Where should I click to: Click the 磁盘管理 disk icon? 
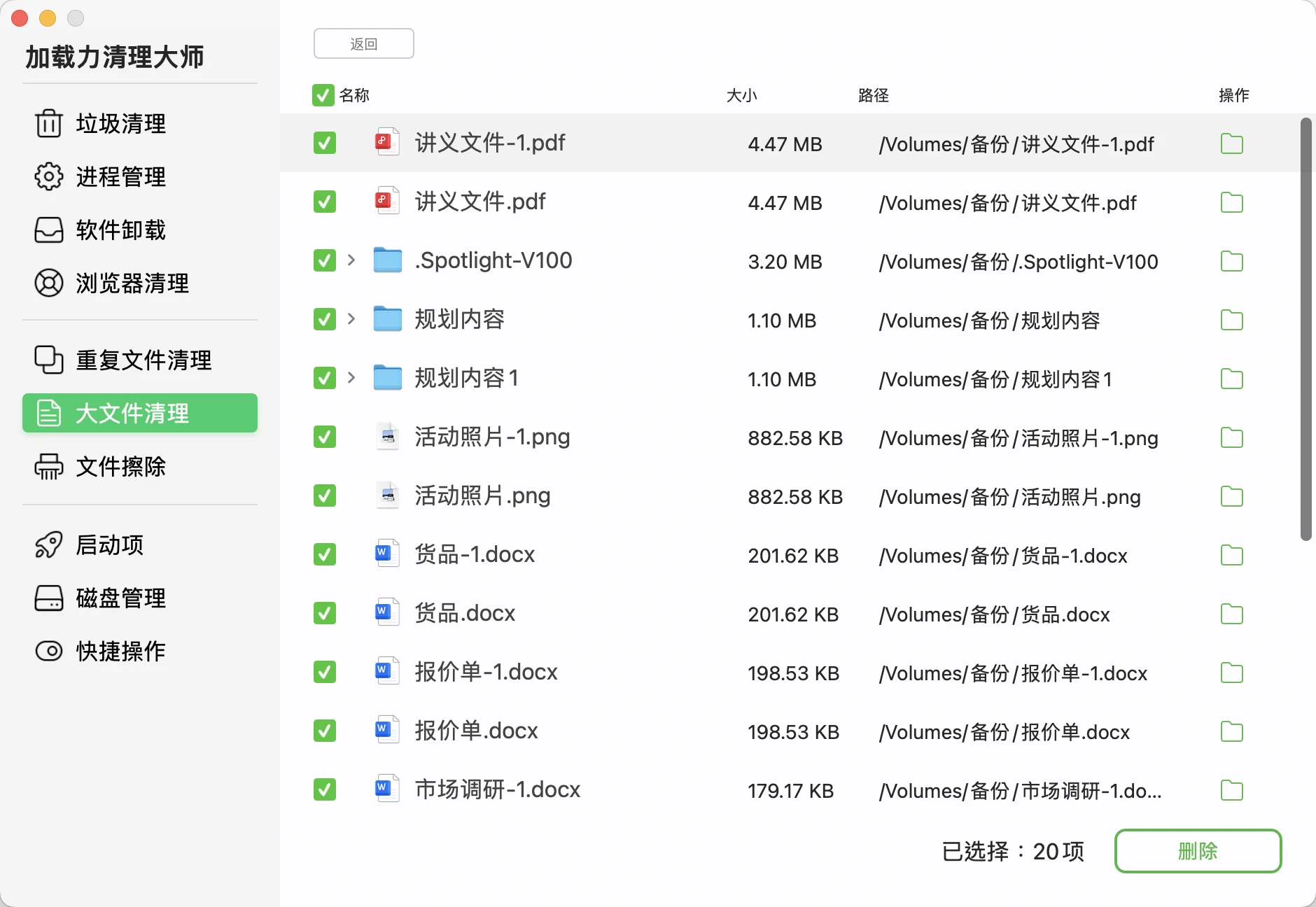48,598
